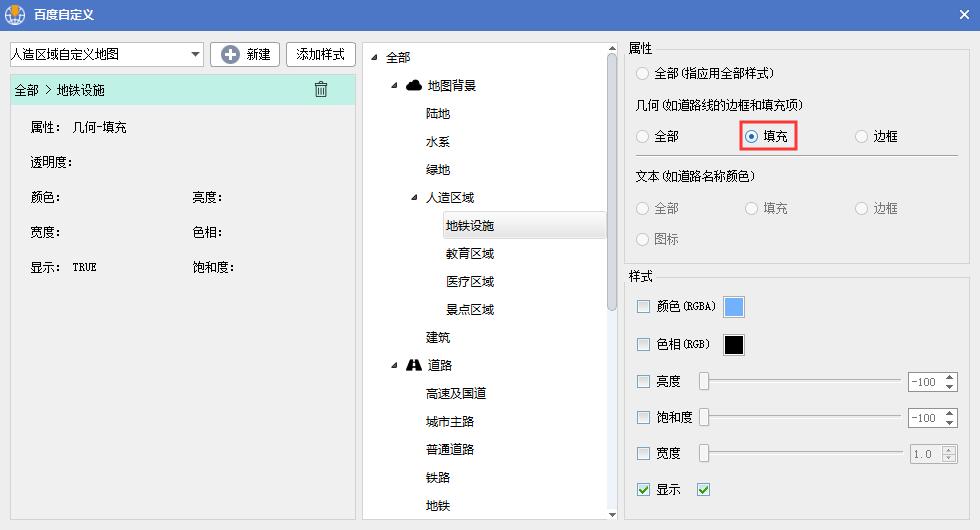Viewport: 980px width, 530px height.
Task: Delete the 地铁设施 style with trash icon
Action: pyautogui.click(x=321, y=89)
